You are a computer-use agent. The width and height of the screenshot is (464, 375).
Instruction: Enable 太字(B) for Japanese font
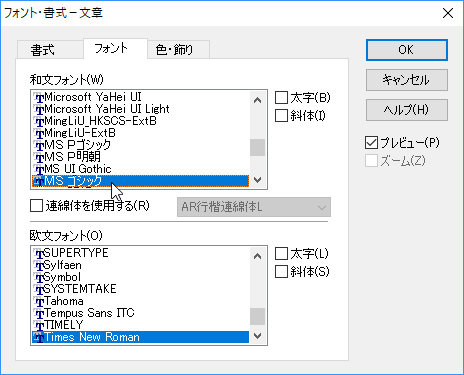(281, 98)
